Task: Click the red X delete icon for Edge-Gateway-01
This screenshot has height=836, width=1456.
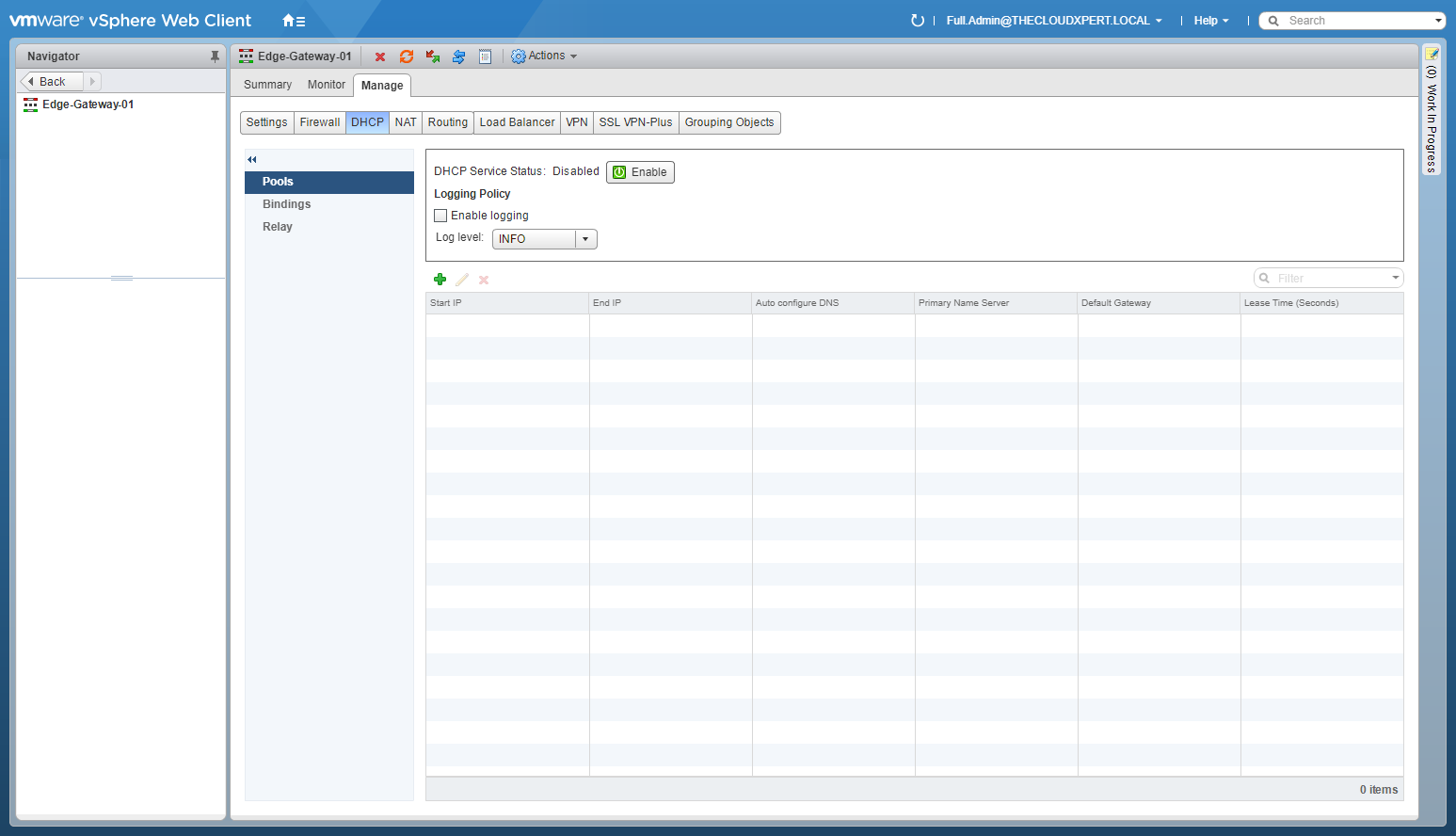Action: point(380,57)
